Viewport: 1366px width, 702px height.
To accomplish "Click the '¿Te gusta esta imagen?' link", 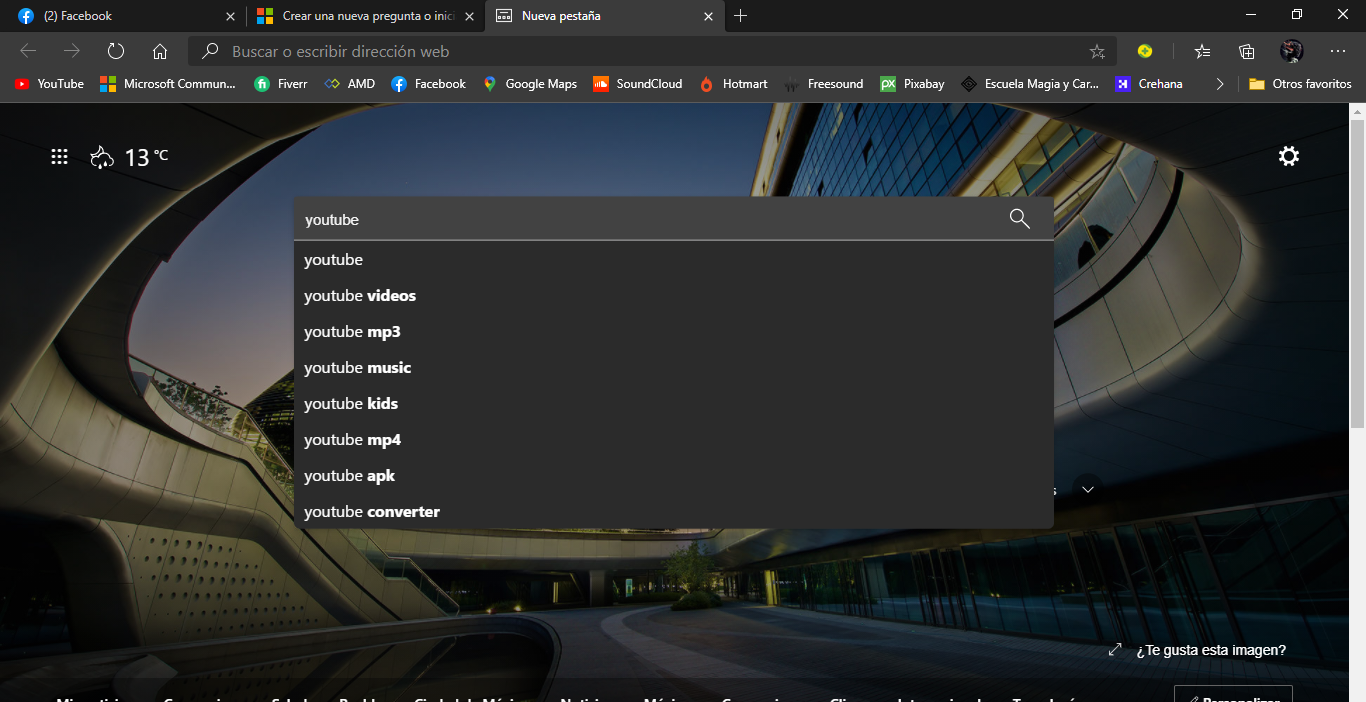I will pos(1211,650).
